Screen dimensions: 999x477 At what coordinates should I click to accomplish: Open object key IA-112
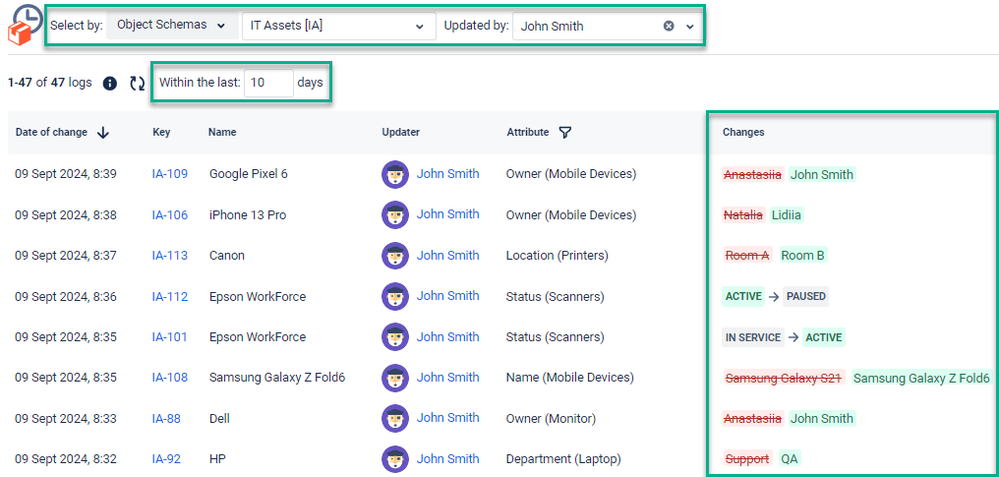pos(169,296)
